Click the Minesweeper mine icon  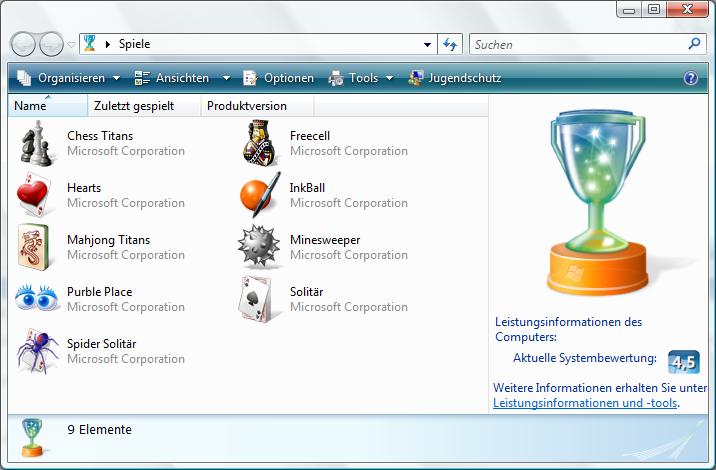pos(258,245)
